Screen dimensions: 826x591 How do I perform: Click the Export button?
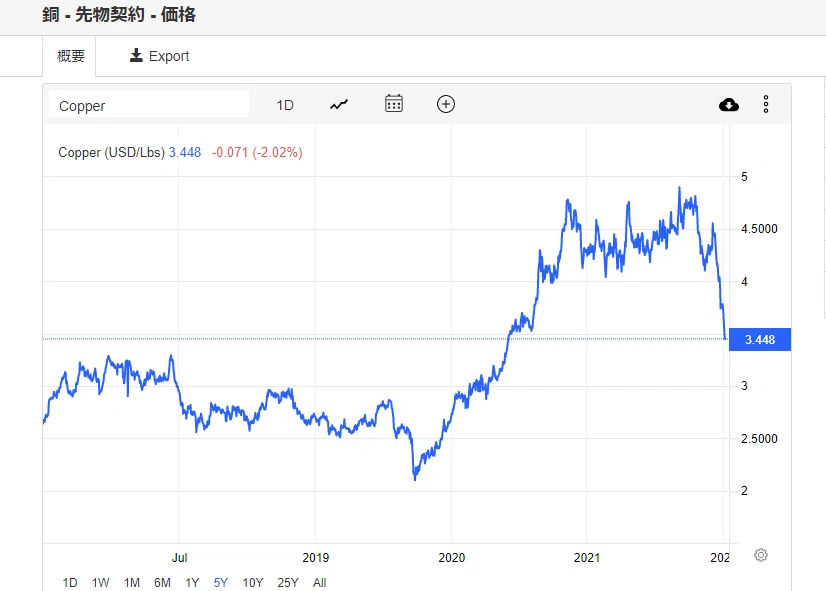159,56
